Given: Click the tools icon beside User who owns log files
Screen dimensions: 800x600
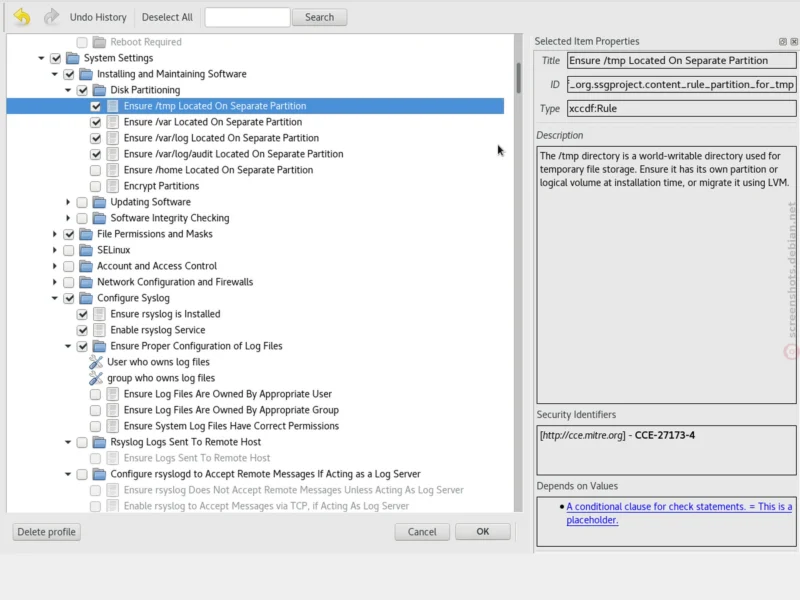Looking at the screenshot, I should tap(95, 362).
